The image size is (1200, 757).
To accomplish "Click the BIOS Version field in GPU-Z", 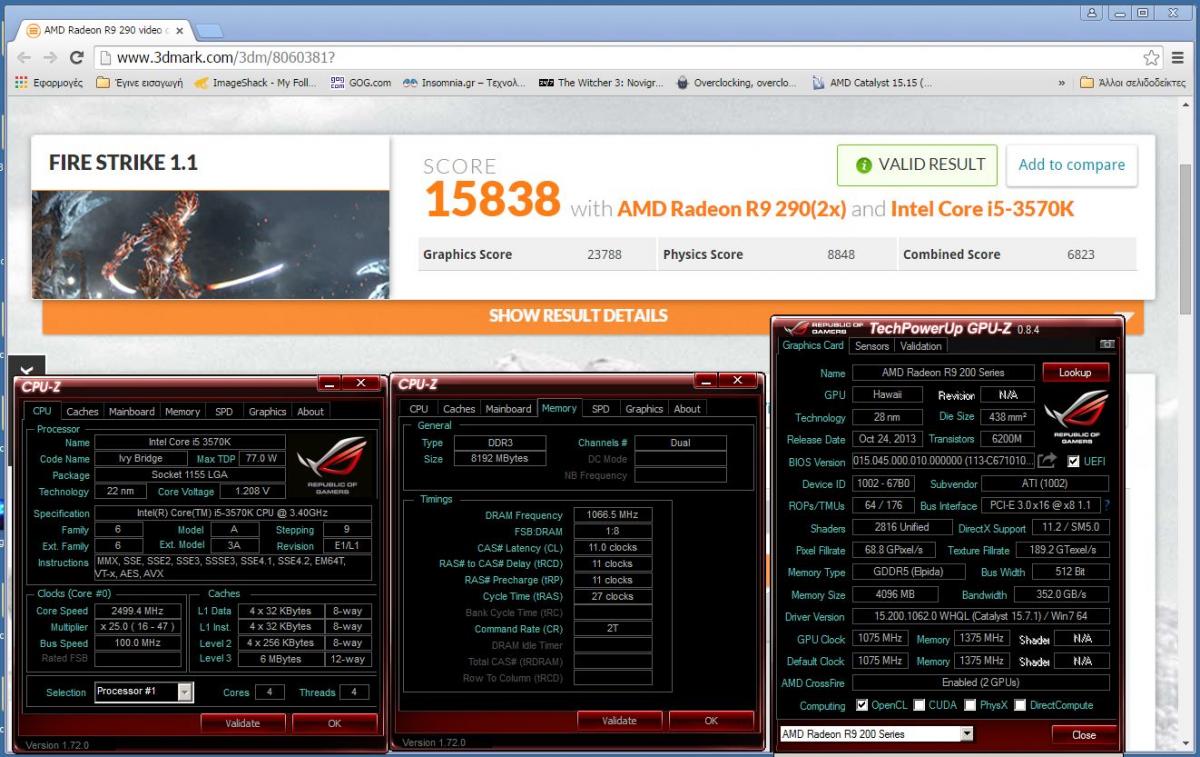I will tap(942, 461).
